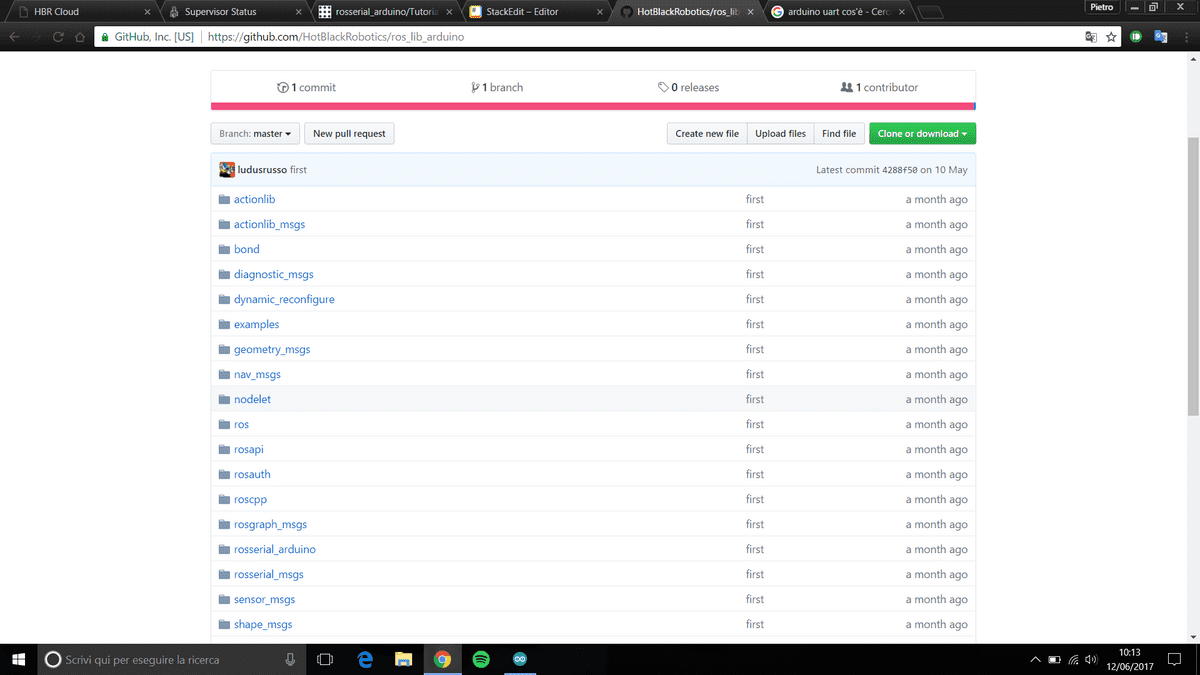Viewport: 1200px width, 675px height.
Task: Expand the Branch: master dropdown
Action: tap(255, 134)
